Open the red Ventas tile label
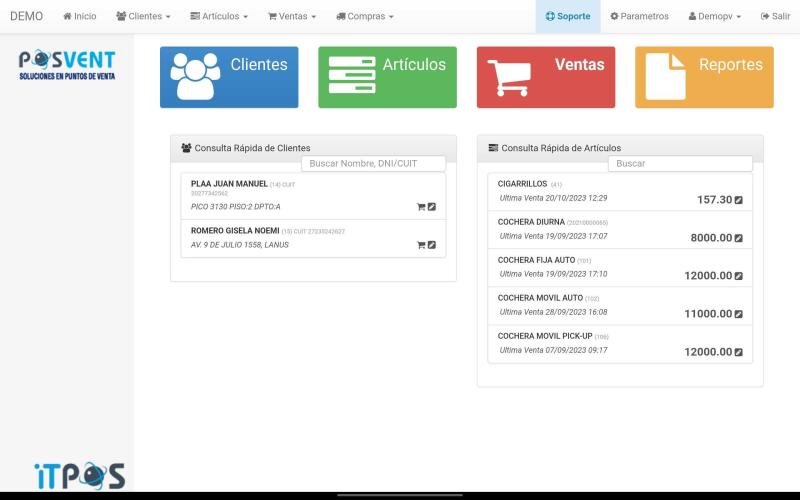The width and height of the screenshot is (800, 500). [x=580, y=64]
